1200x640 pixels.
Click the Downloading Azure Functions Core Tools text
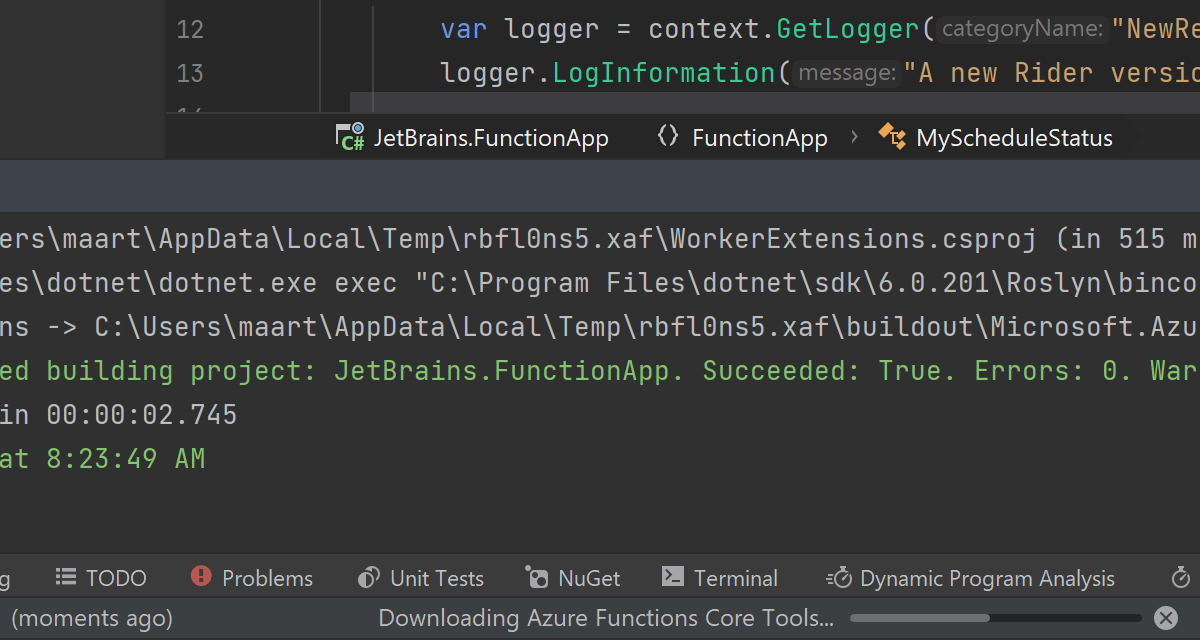click(605, 618)
